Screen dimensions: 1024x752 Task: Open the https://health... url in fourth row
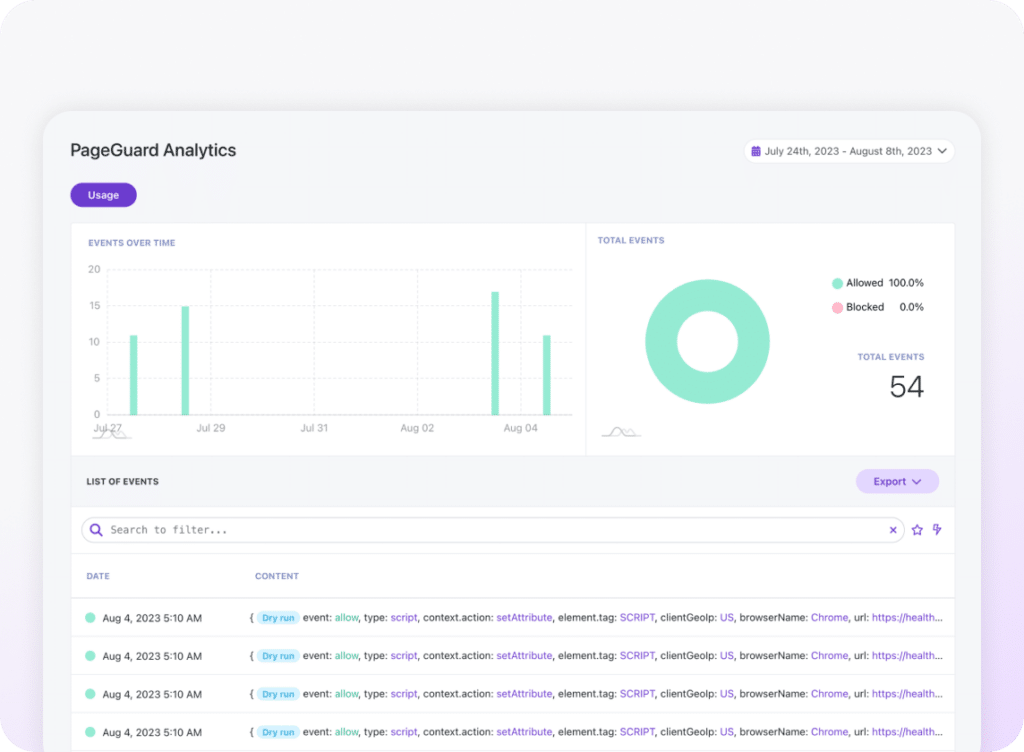coord(907,732)
